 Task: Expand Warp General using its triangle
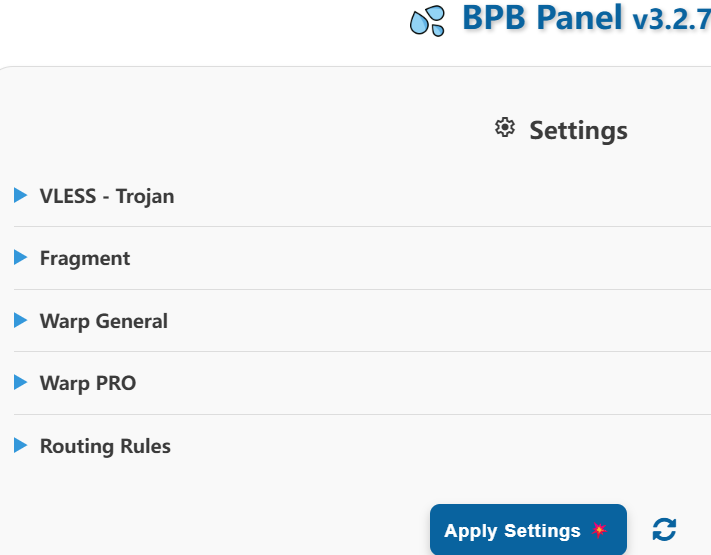(x=20, y=320)
